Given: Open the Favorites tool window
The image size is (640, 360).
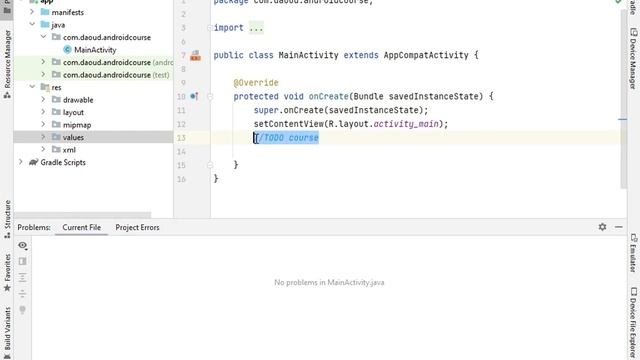Looking at the screenshot, I should pyautogui.click(x=7, y=273).
